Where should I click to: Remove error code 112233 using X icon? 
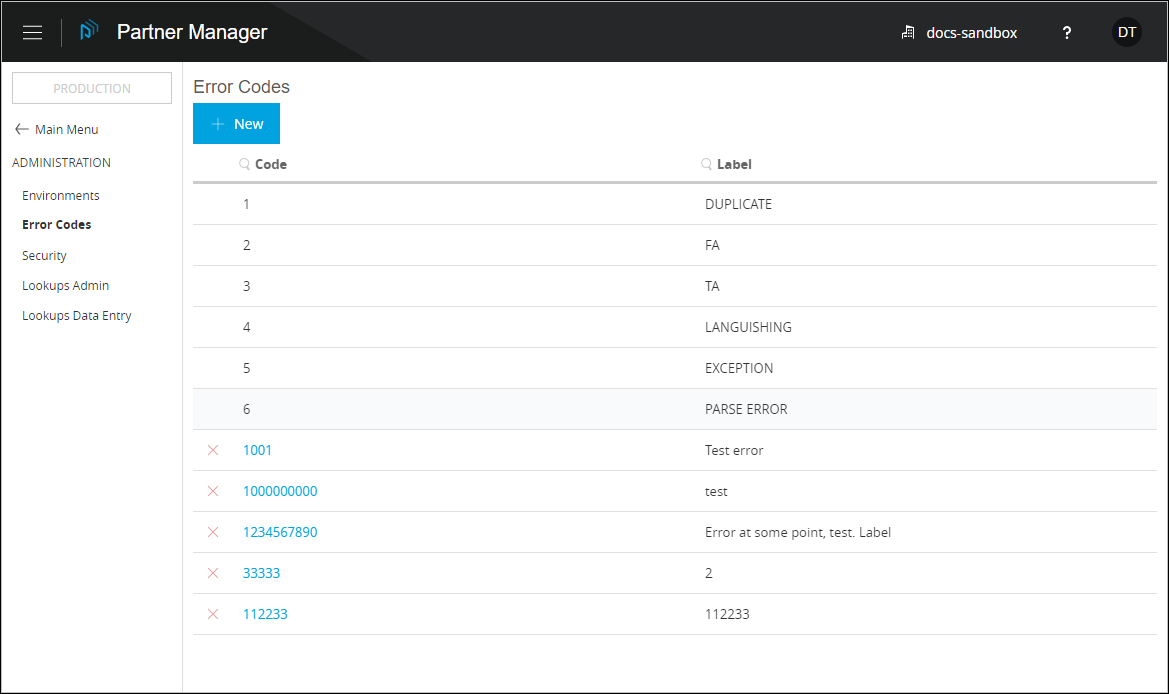pyautogui.click(x=213, y=614)
